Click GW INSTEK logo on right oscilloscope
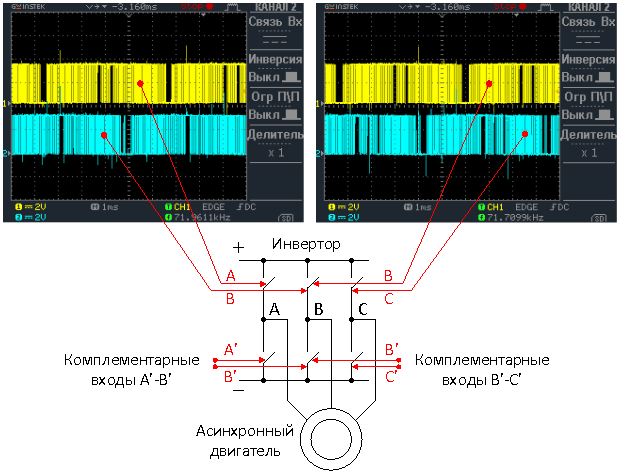Image resolution: width=621 pixels, height=473 pixels. coord(341,7)
